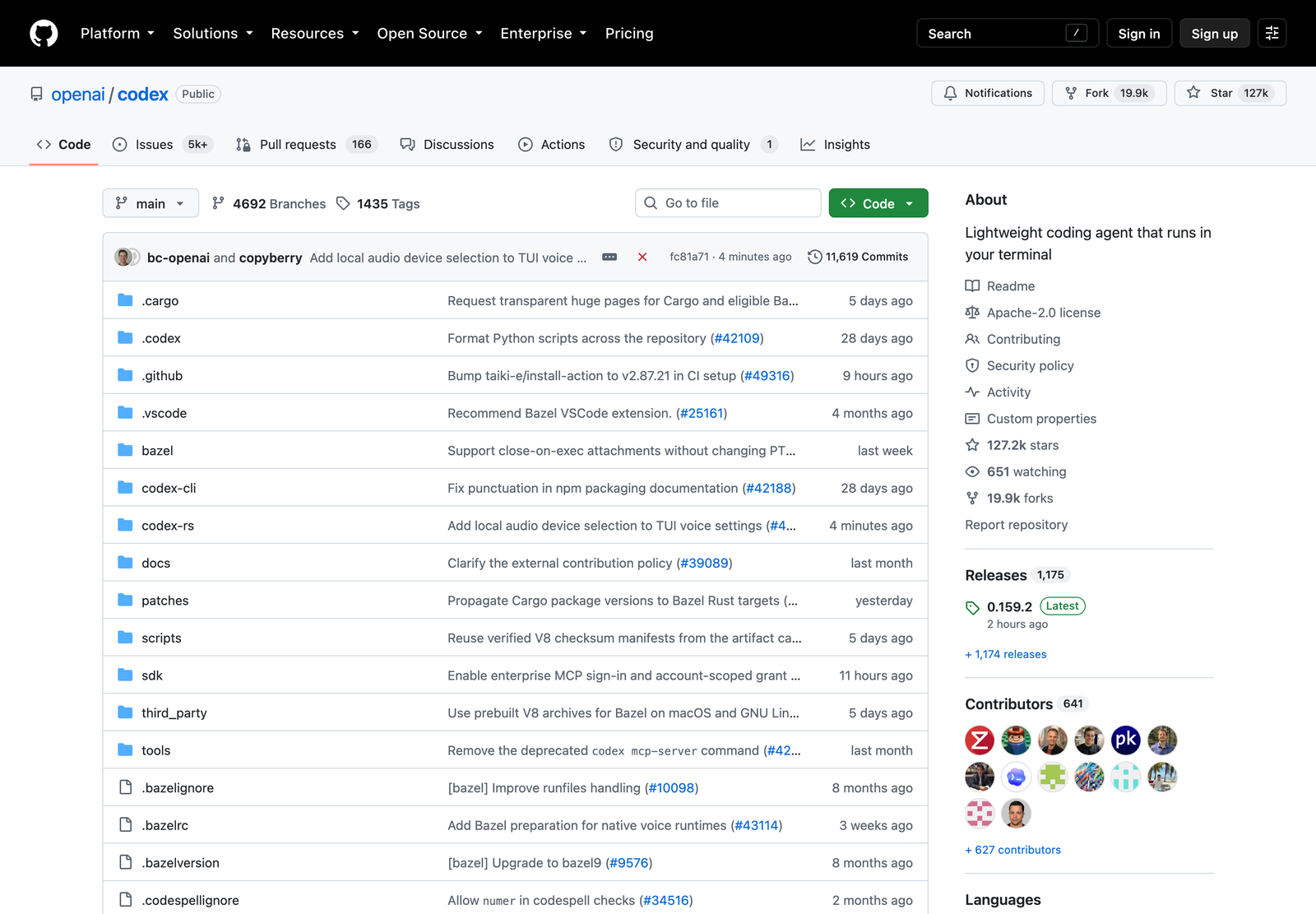Expand the Resources navigation menu

click(315, 34)
